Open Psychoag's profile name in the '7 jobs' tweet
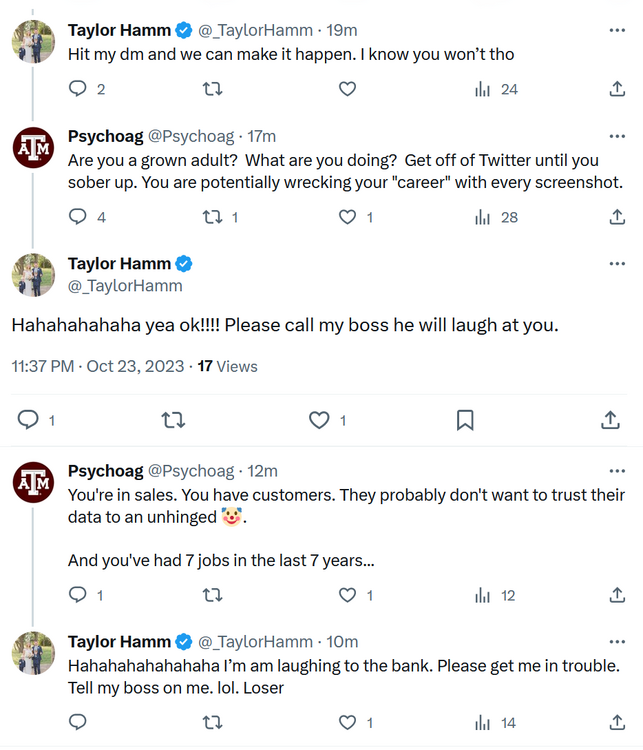This screenshot has height=750, width=643. coord(105,471)
